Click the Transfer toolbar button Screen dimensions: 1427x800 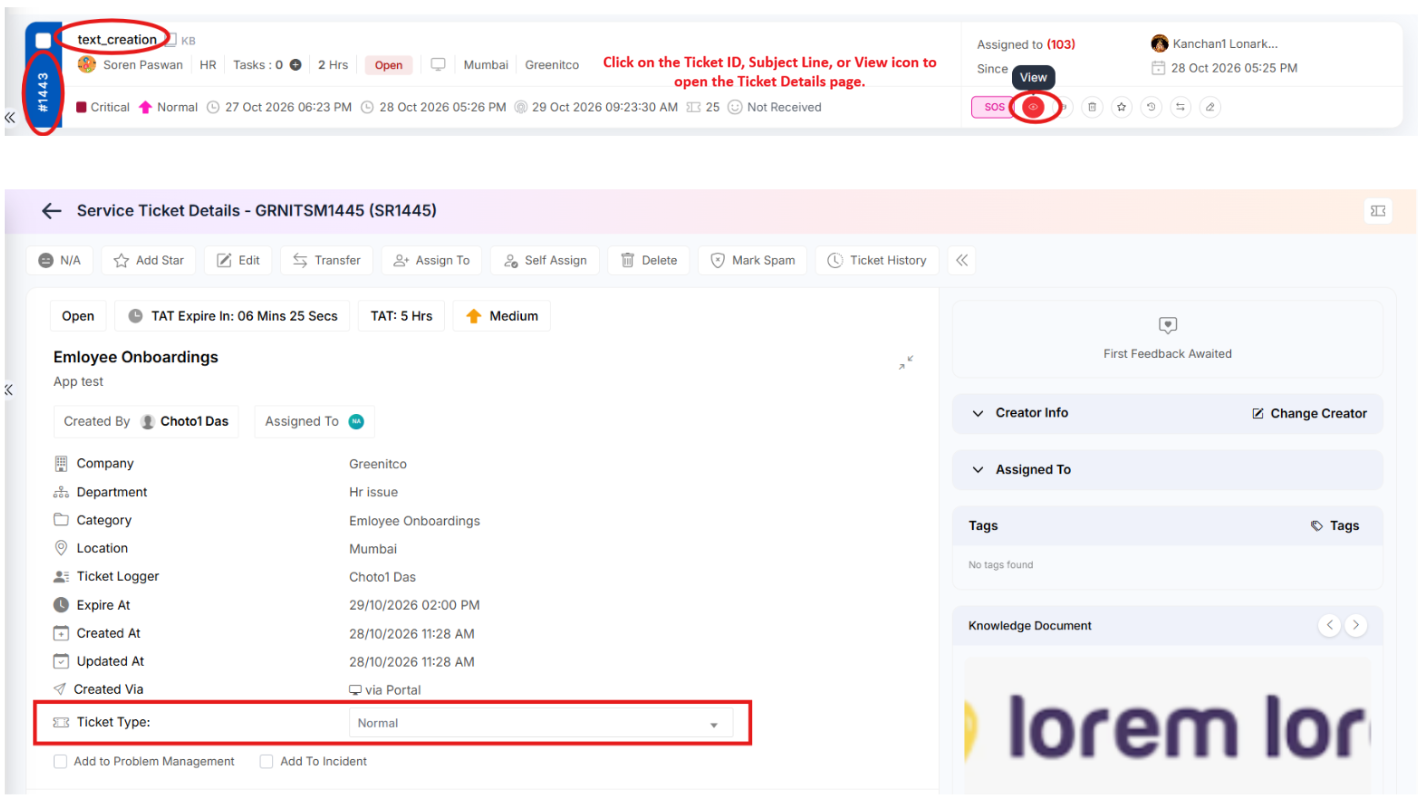(x=327, y=260)
